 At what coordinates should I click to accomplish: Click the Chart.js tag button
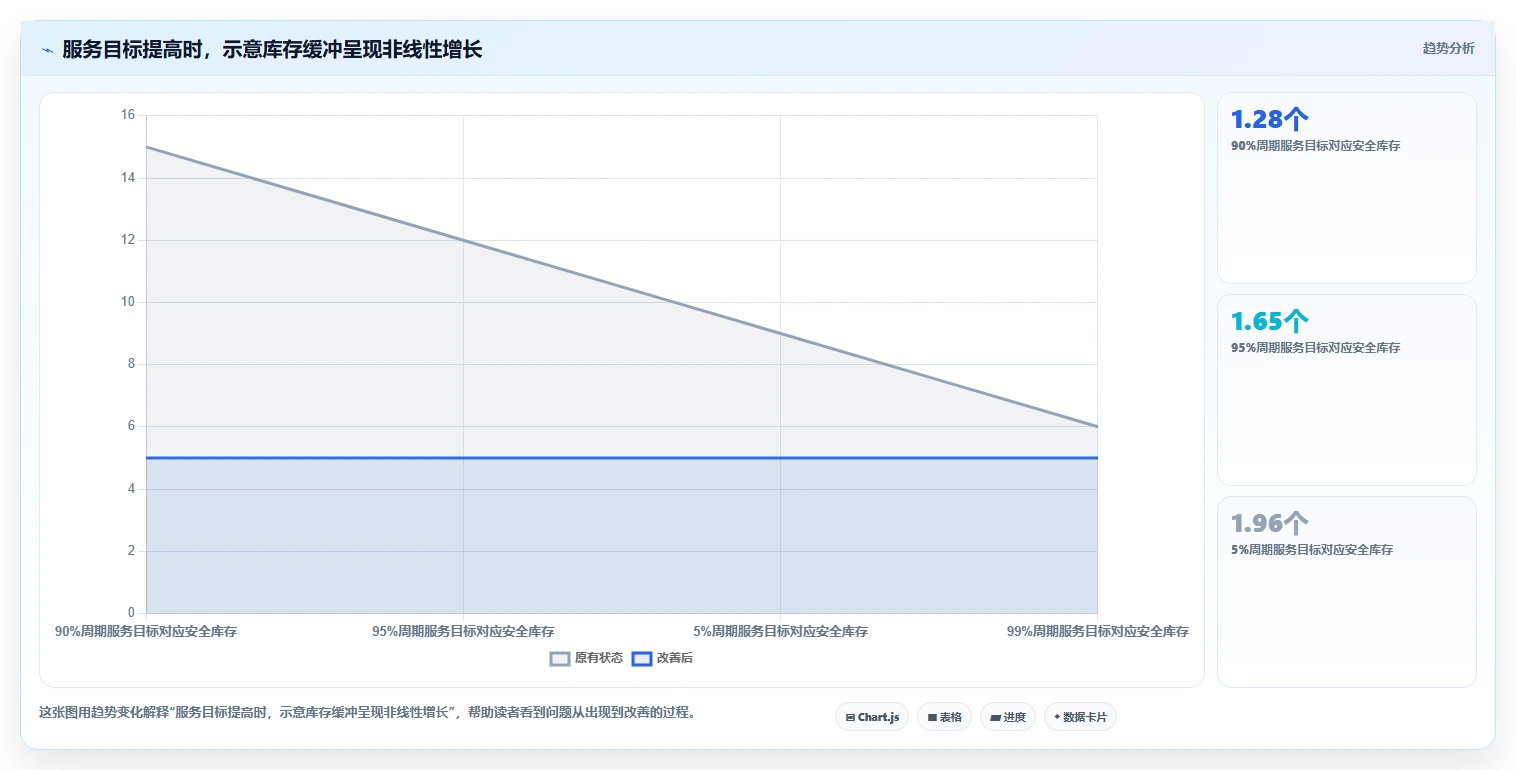(872, 717)
